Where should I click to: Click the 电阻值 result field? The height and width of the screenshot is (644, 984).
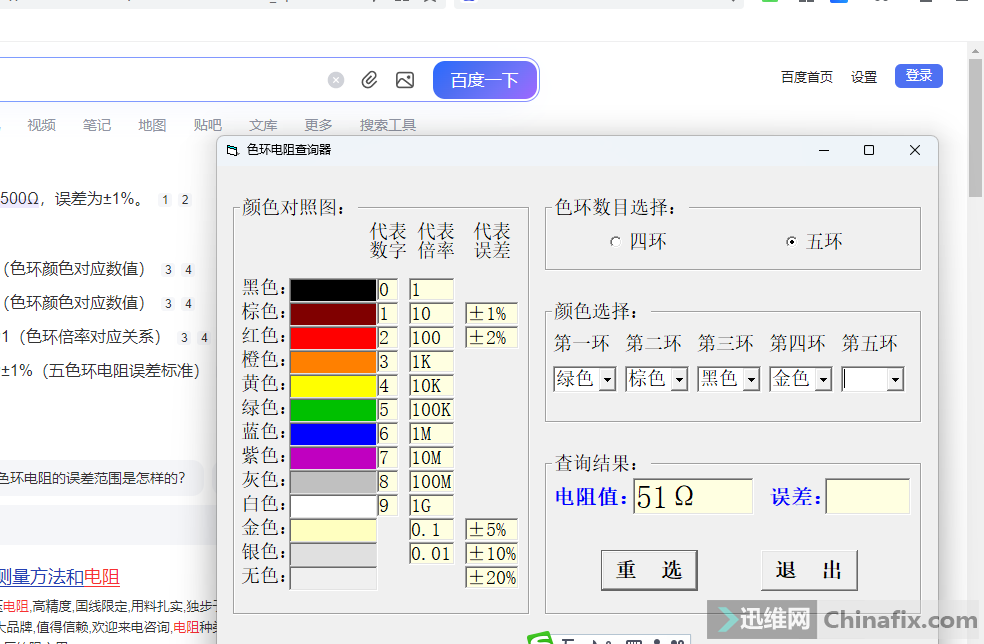click(x=693, y=497)
